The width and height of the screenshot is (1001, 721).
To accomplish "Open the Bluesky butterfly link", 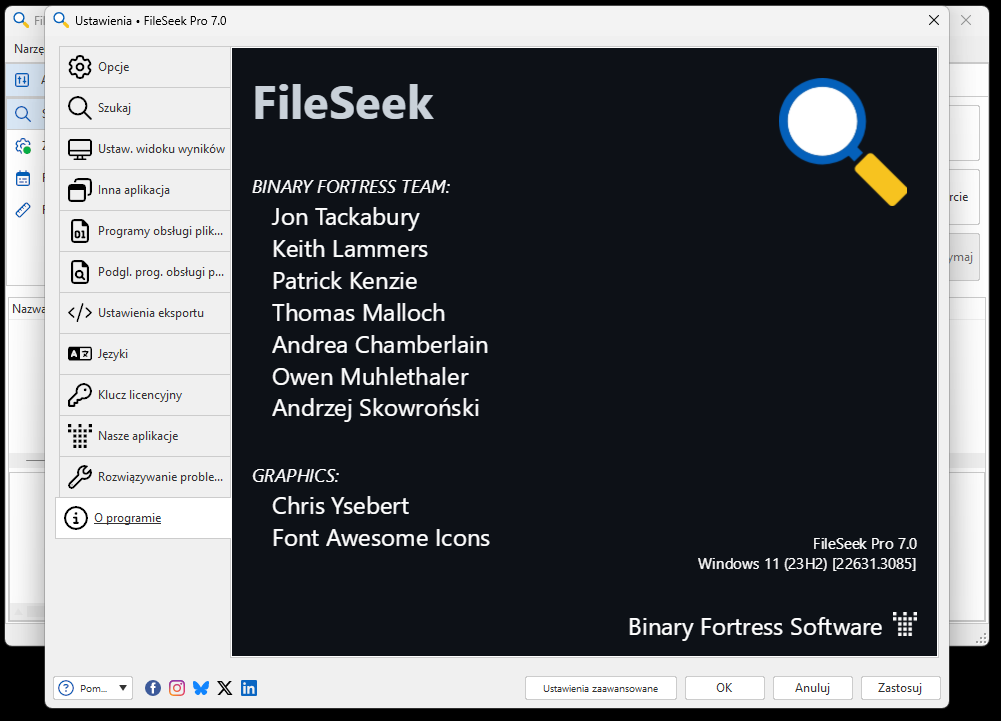I will (200, 688).
